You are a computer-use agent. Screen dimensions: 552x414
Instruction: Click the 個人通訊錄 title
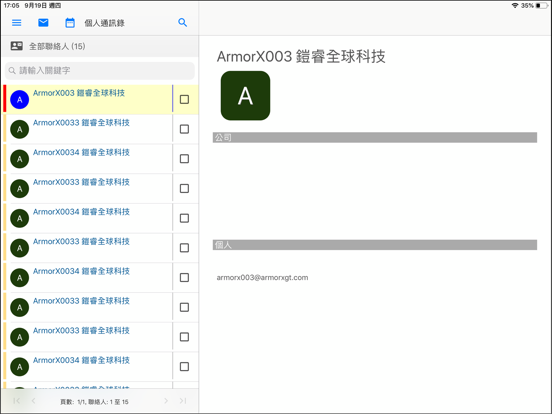[104, 23]
